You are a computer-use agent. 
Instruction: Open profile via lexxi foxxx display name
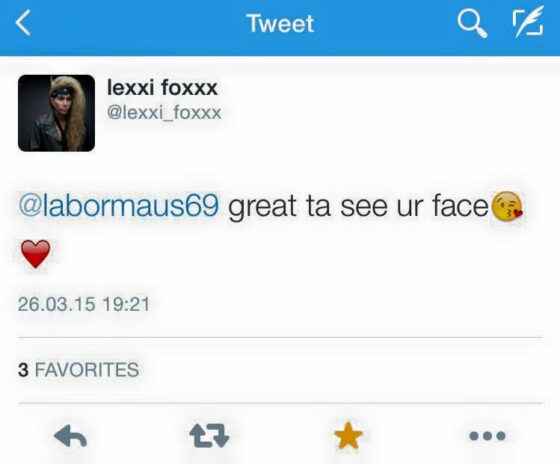(x=162, y=87)
